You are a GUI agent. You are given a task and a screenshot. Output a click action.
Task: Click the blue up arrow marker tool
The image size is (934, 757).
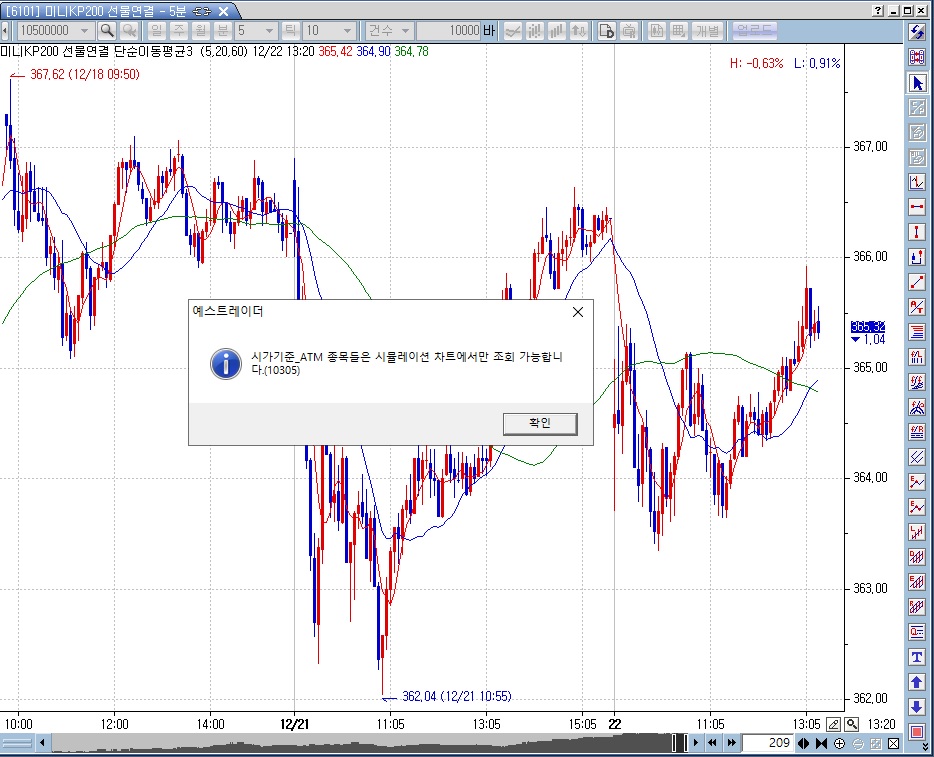point(917,682)
